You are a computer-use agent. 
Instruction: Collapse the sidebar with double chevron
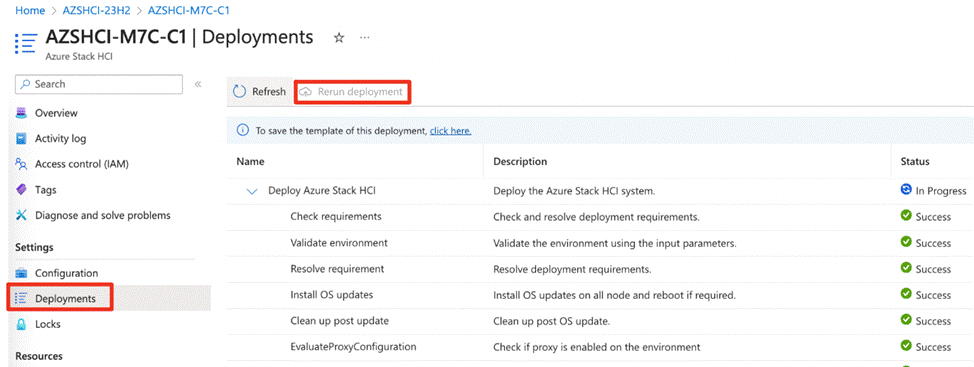[x=198, y=84]
